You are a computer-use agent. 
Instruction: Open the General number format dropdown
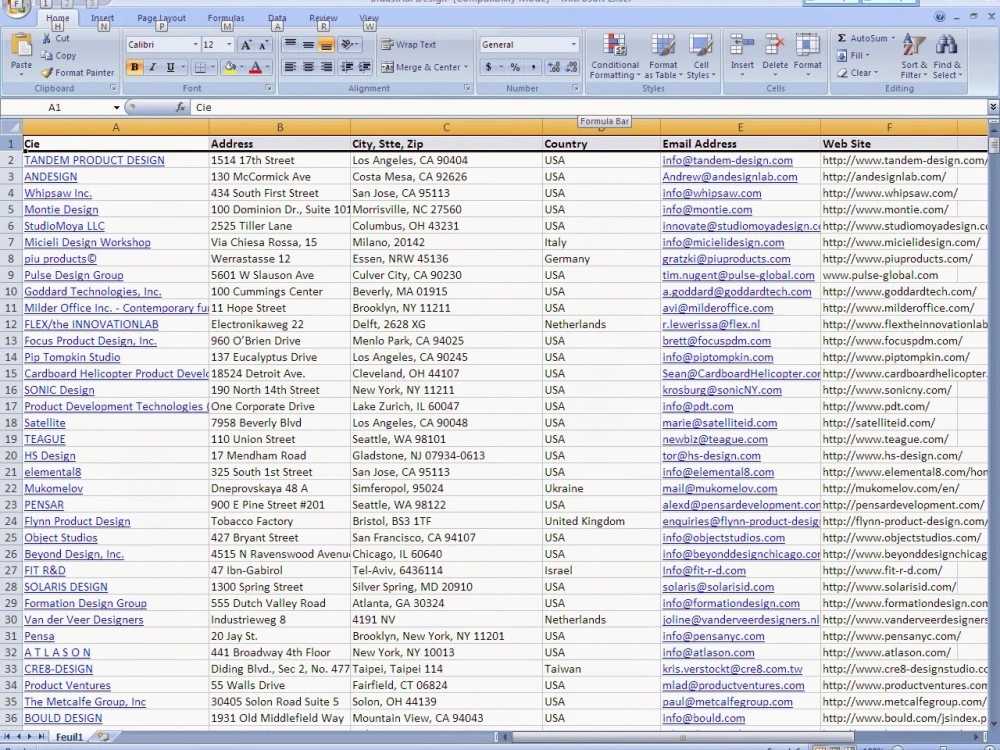573,45
